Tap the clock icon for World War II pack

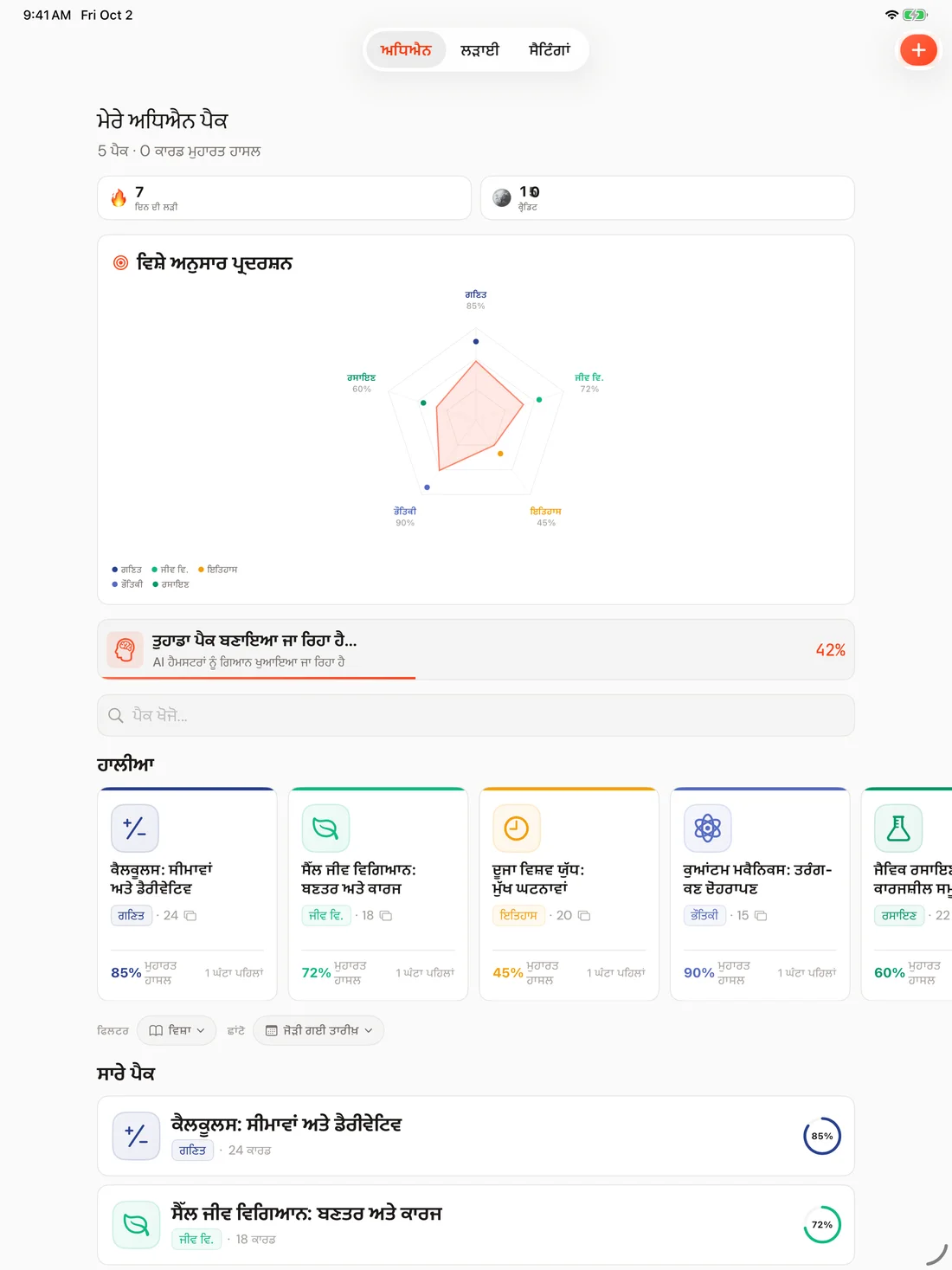click(517, 828)
